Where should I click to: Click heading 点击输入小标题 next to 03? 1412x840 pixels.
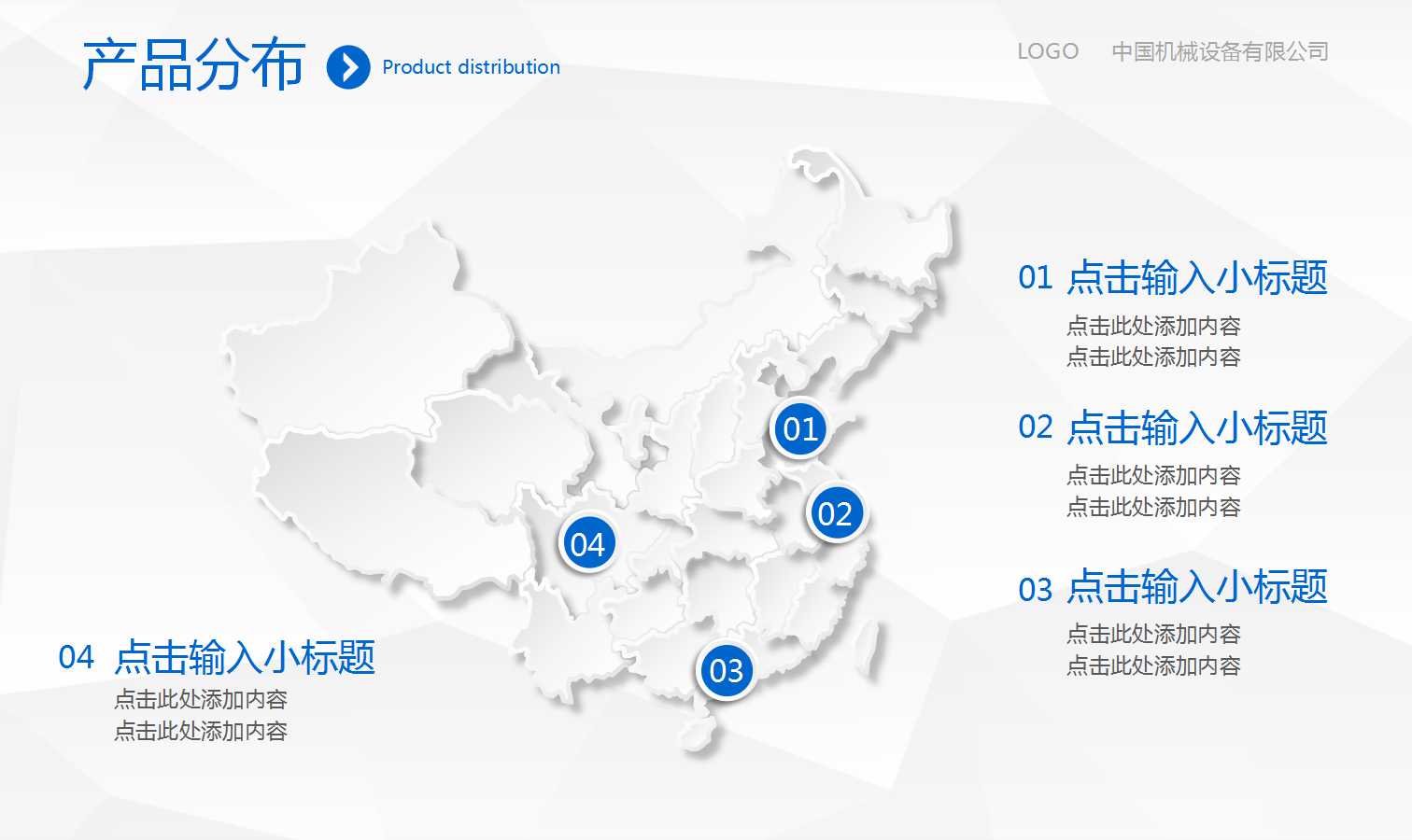[1197, 587]
